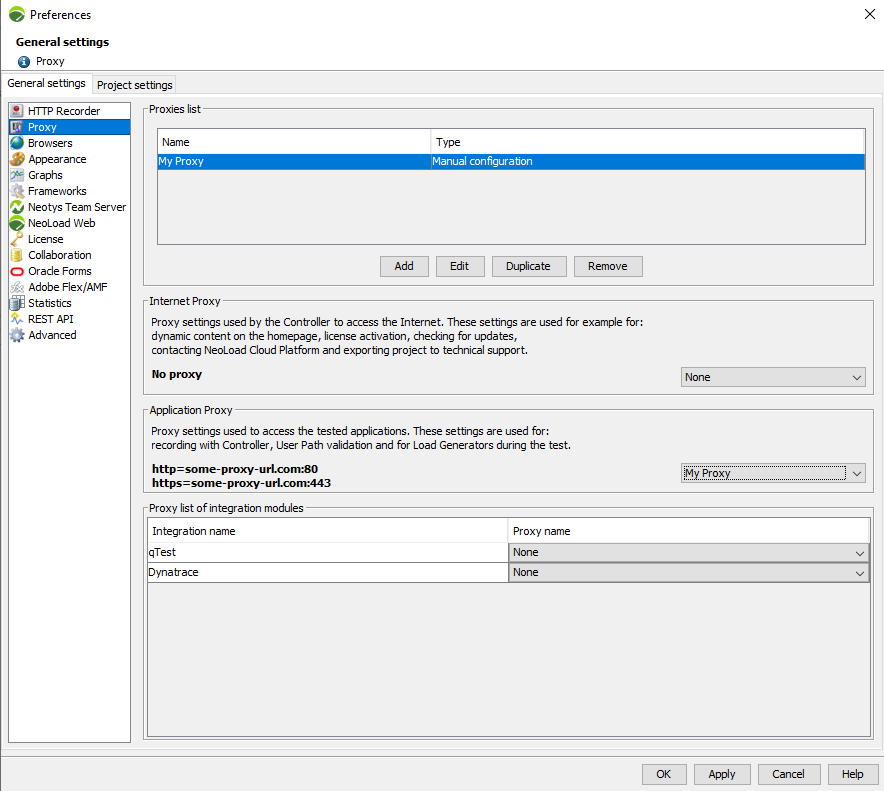Click the Oracle Forms icon

tap(17, 271)
